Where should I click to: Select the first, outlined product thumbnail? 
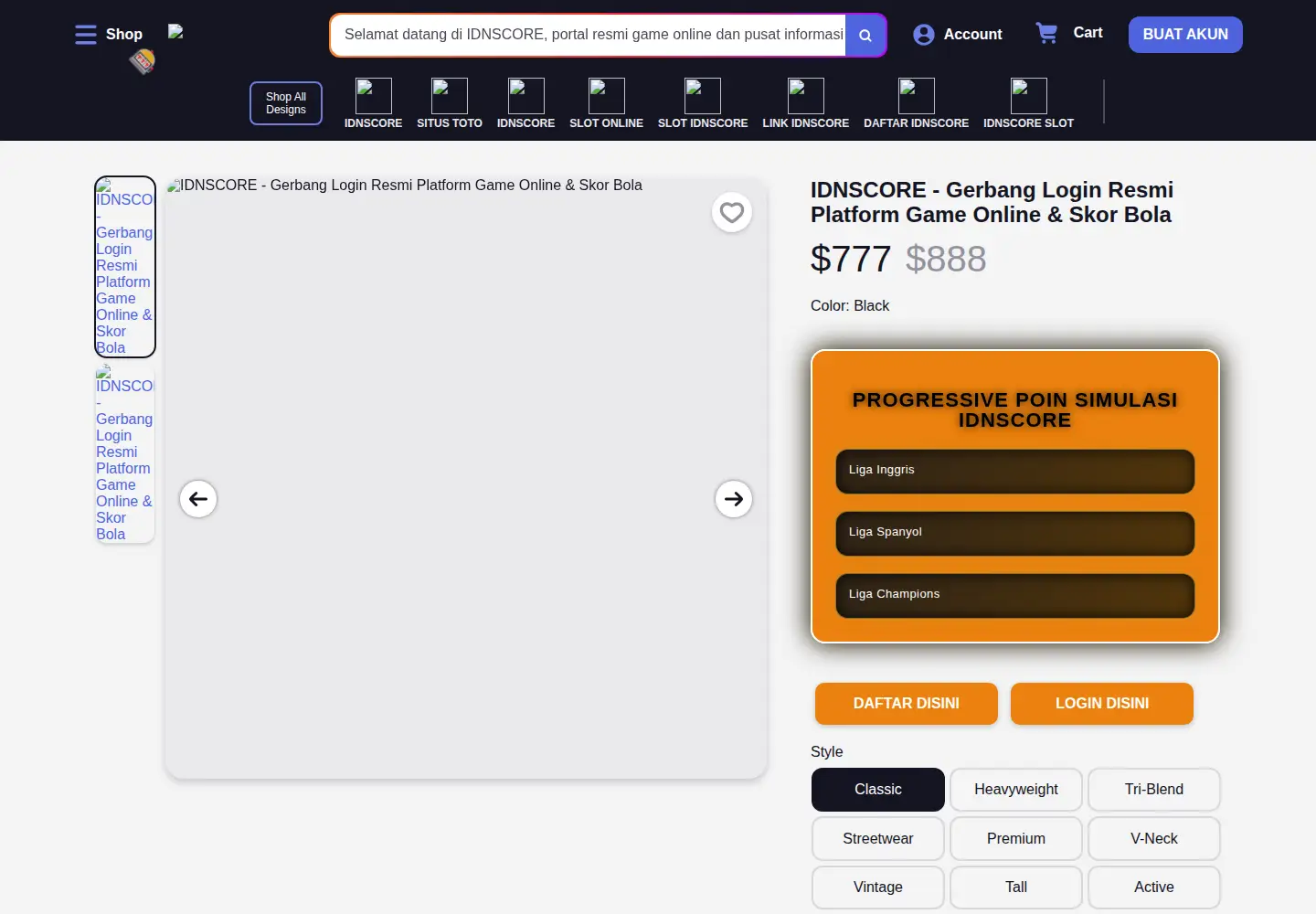(125, 267)
